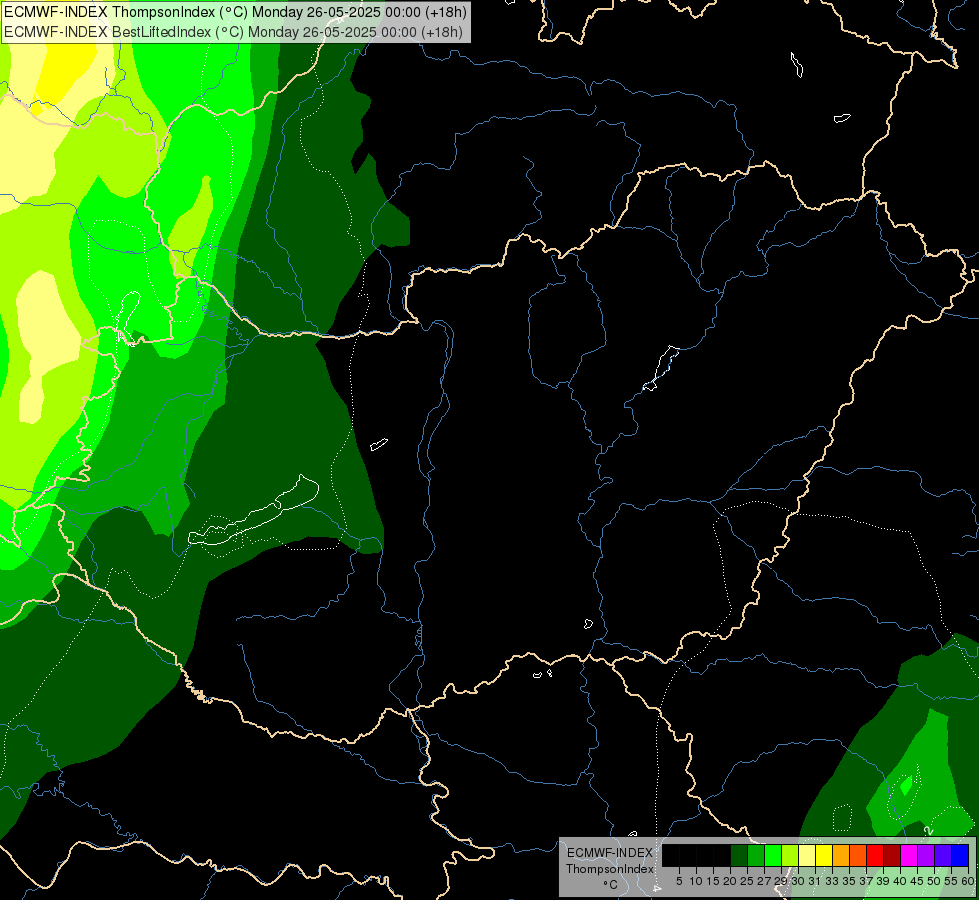Click the legend tick label 31
Image resolution: width=979 pixels, height=900 pixels.
[x=815, y=881]
